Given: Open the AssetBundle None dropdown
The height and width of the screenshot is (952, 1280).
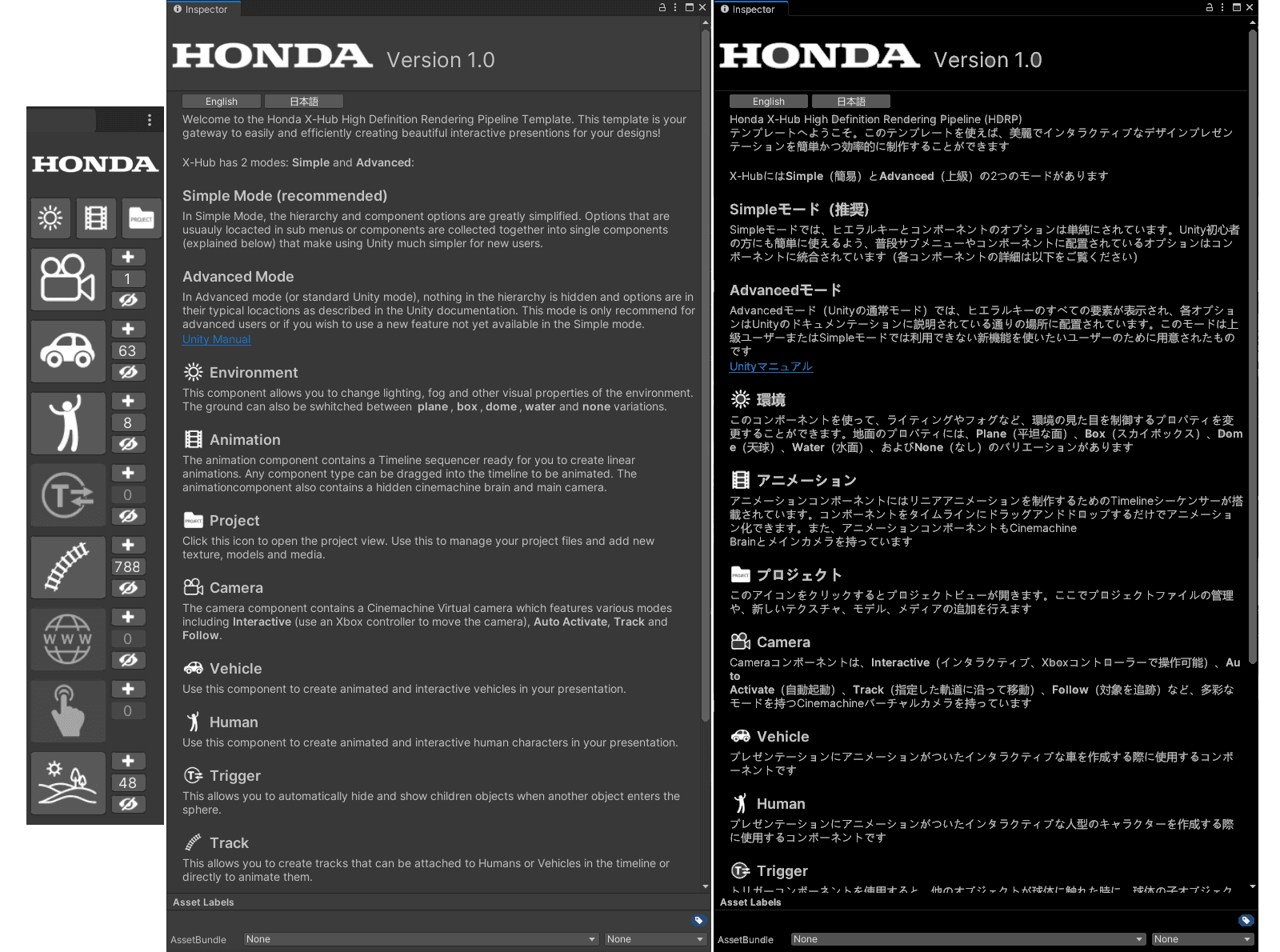Looking at the screenshot, I should pos(420,939).
